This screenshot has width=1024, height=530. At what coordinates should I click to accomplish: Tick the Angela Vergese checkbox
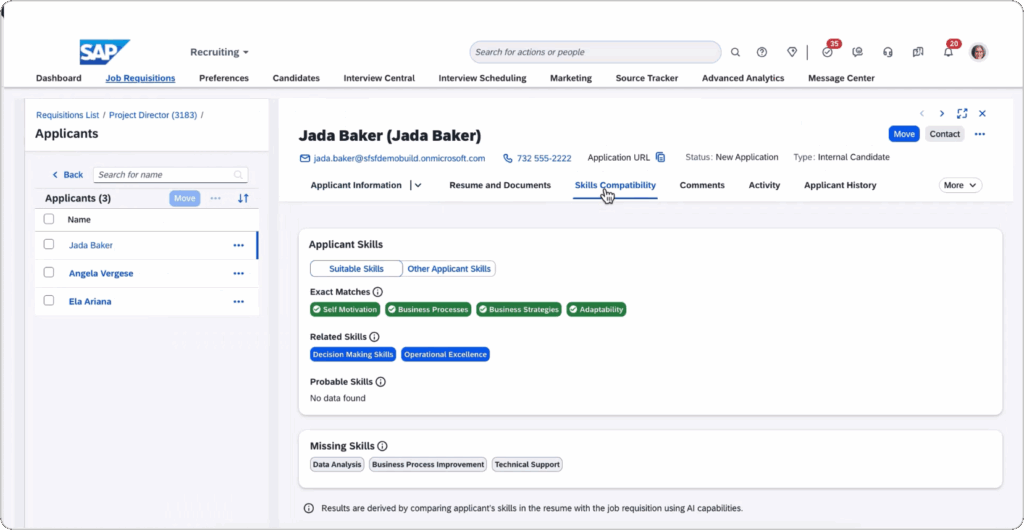coord(49,272)
